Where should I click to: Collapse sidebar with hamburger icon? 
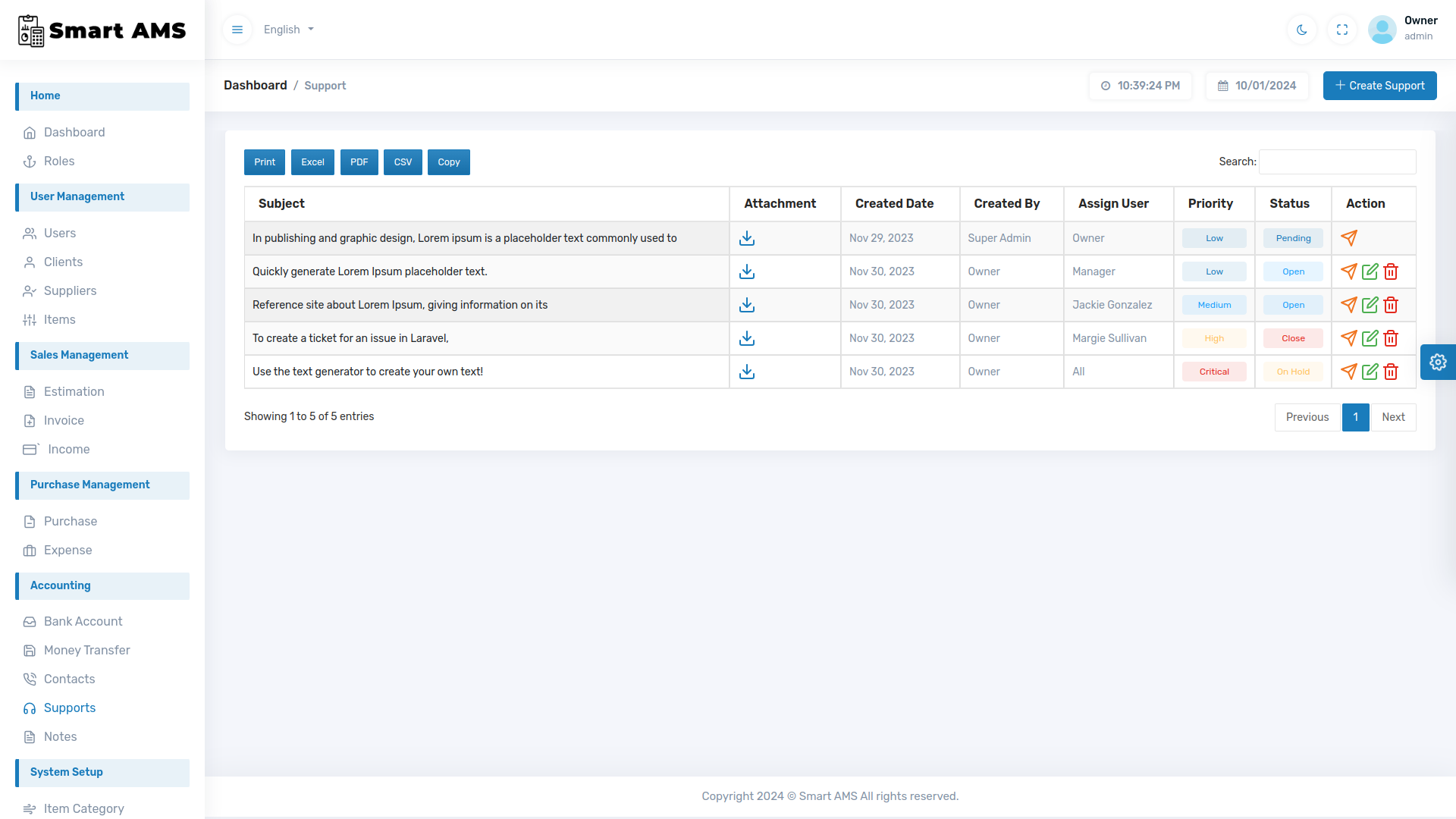[x=237, y=30]
